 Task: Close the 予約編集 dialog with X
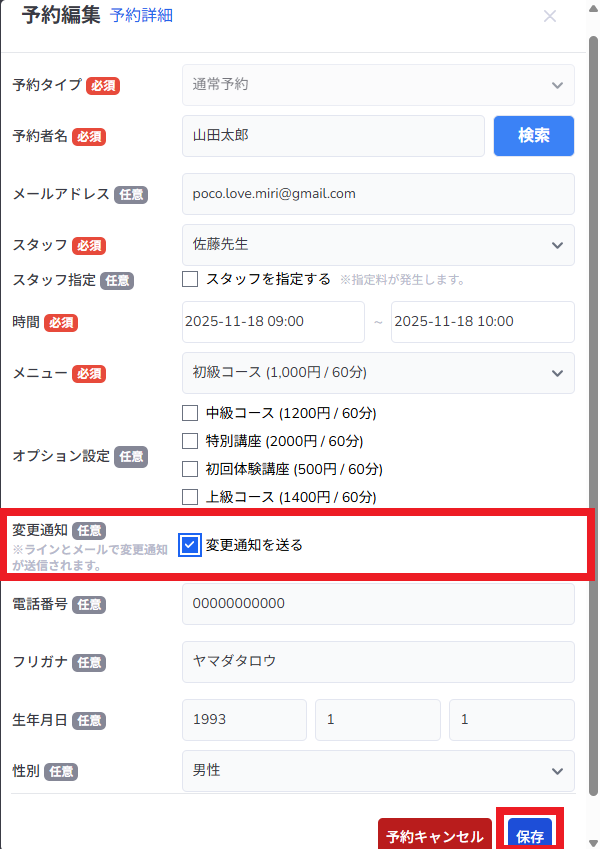click(x=549, y=16)
